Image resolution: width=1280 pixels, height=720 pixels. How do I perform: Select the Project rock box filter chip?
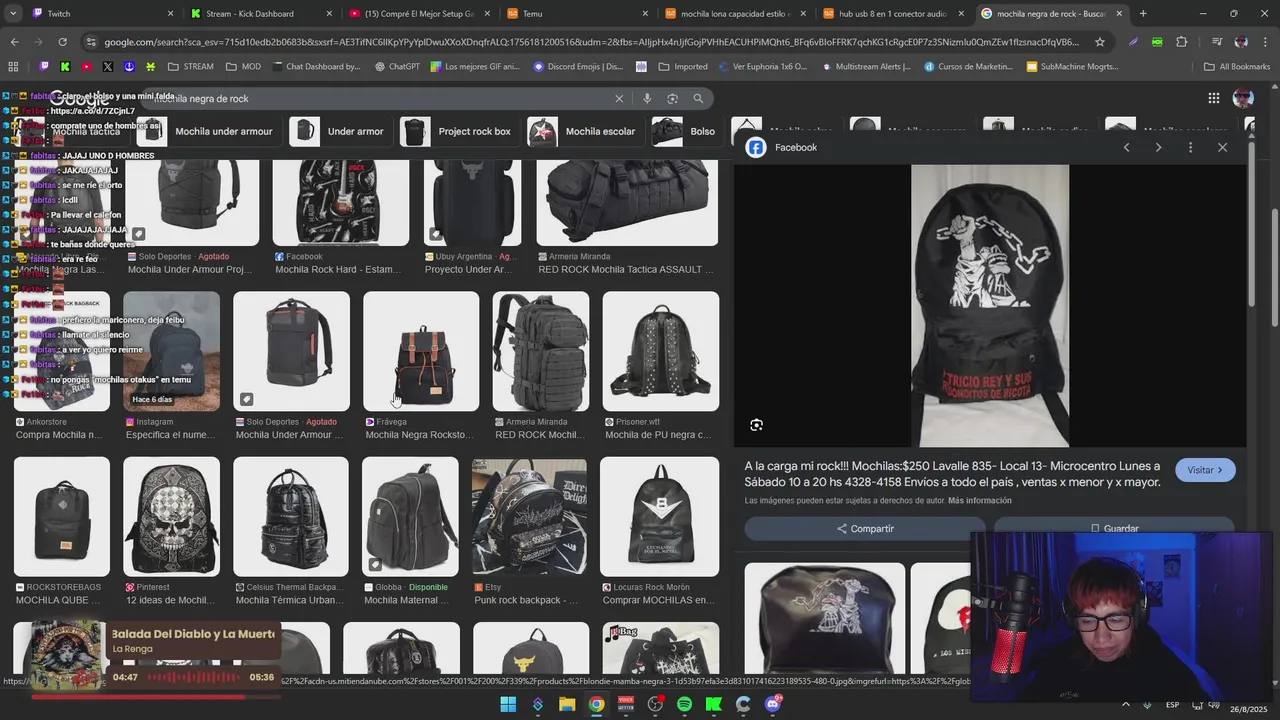tap(458, 131)
